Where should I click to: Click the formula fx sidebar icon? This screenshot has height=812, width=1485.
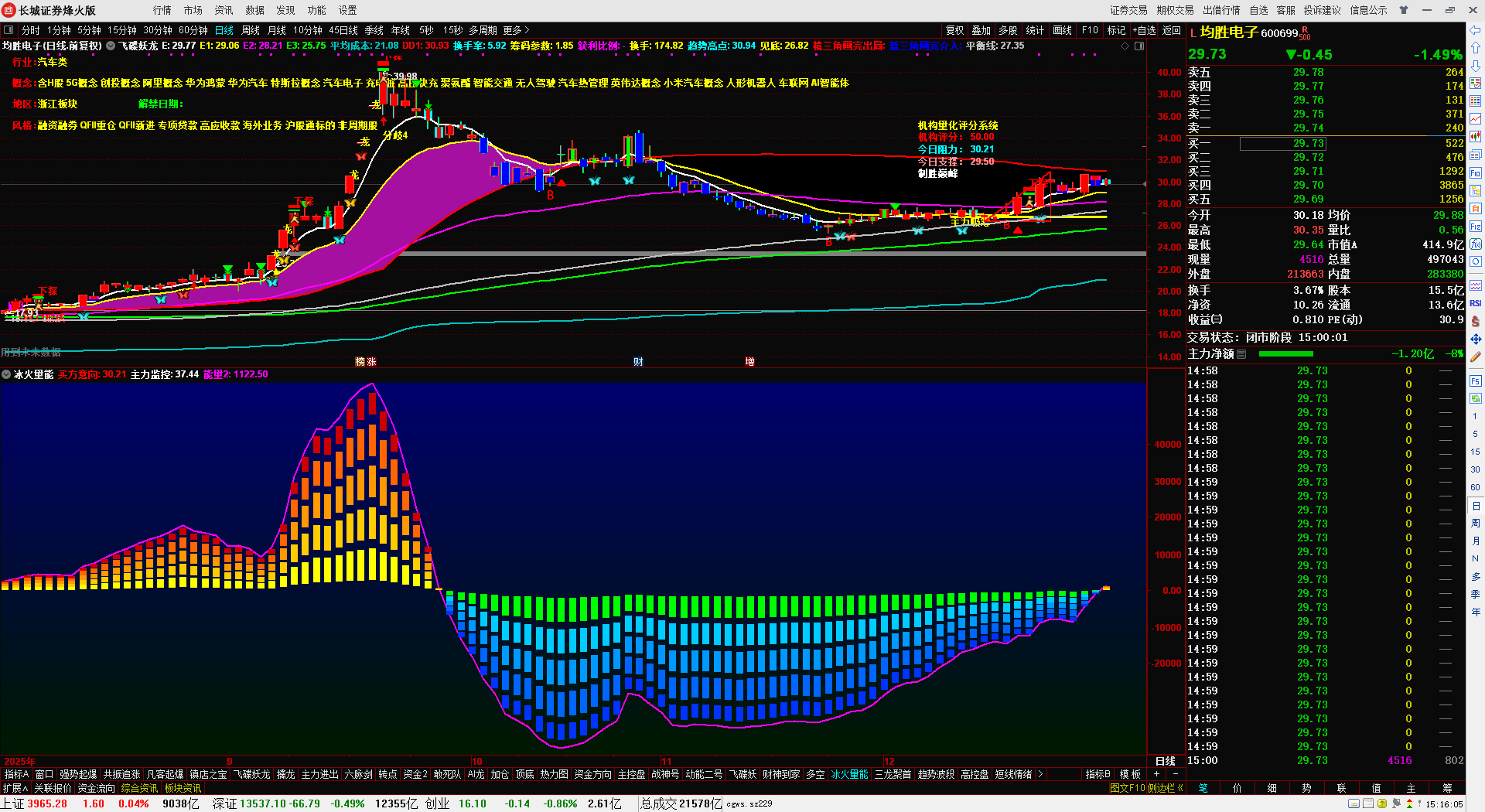click(x=1476, y=244)
